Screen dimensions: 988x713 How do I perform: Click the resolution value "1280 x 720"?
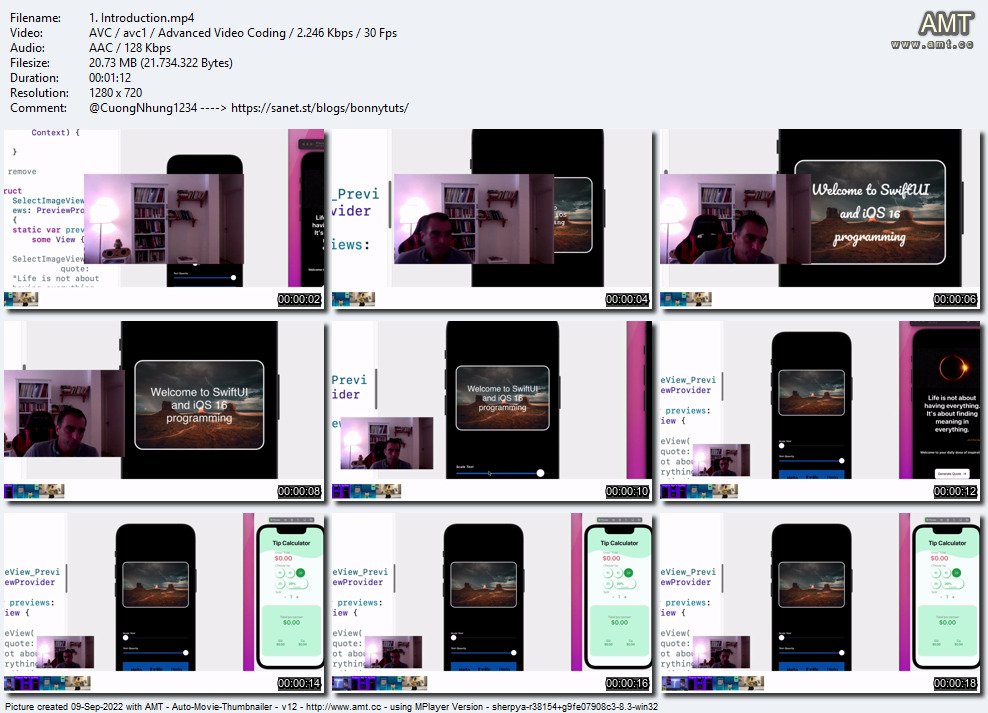coord(115,93)
